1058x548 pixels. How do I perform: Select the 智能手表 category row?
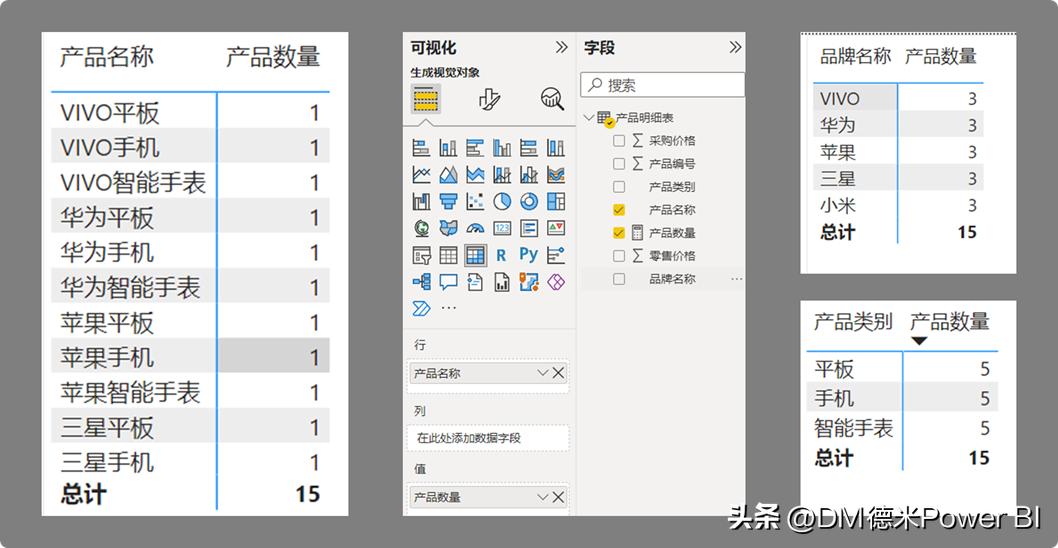tap(902, 428)
